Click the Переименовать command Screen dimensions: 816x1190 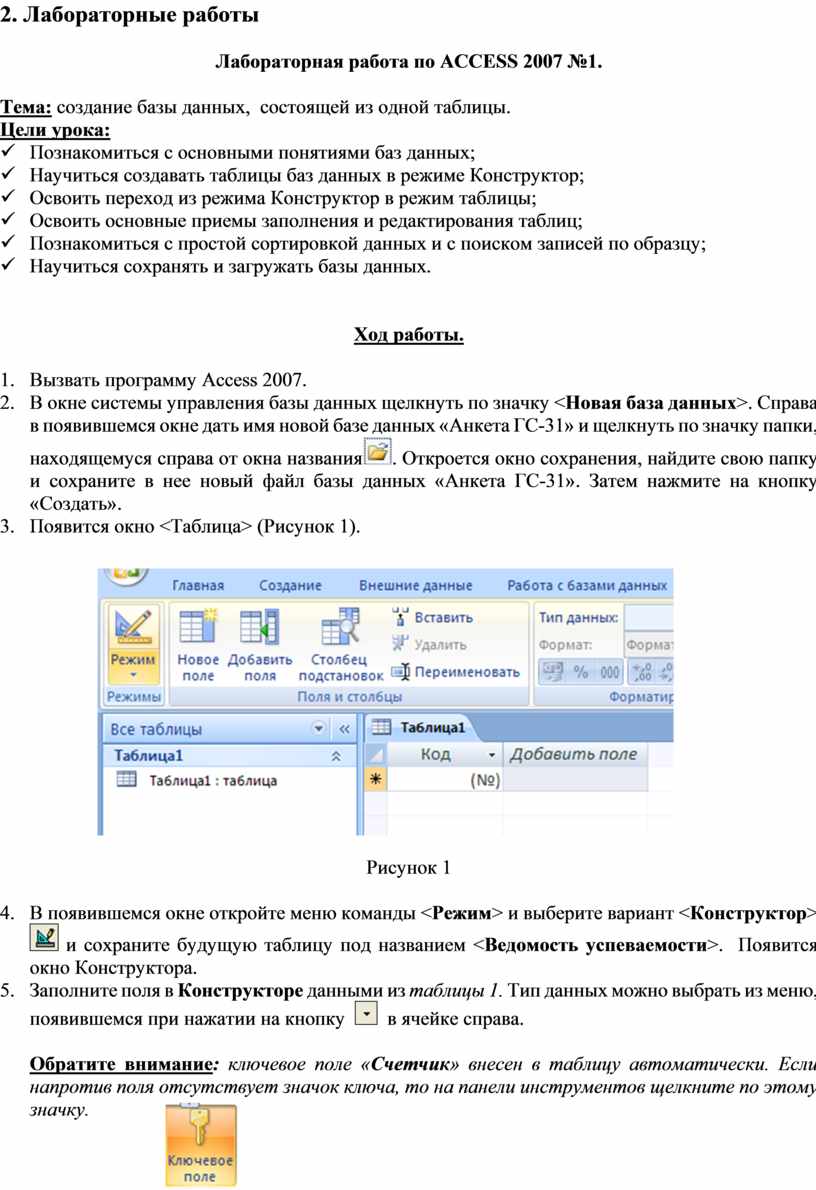pyautogui.click(x=455, y=672)
